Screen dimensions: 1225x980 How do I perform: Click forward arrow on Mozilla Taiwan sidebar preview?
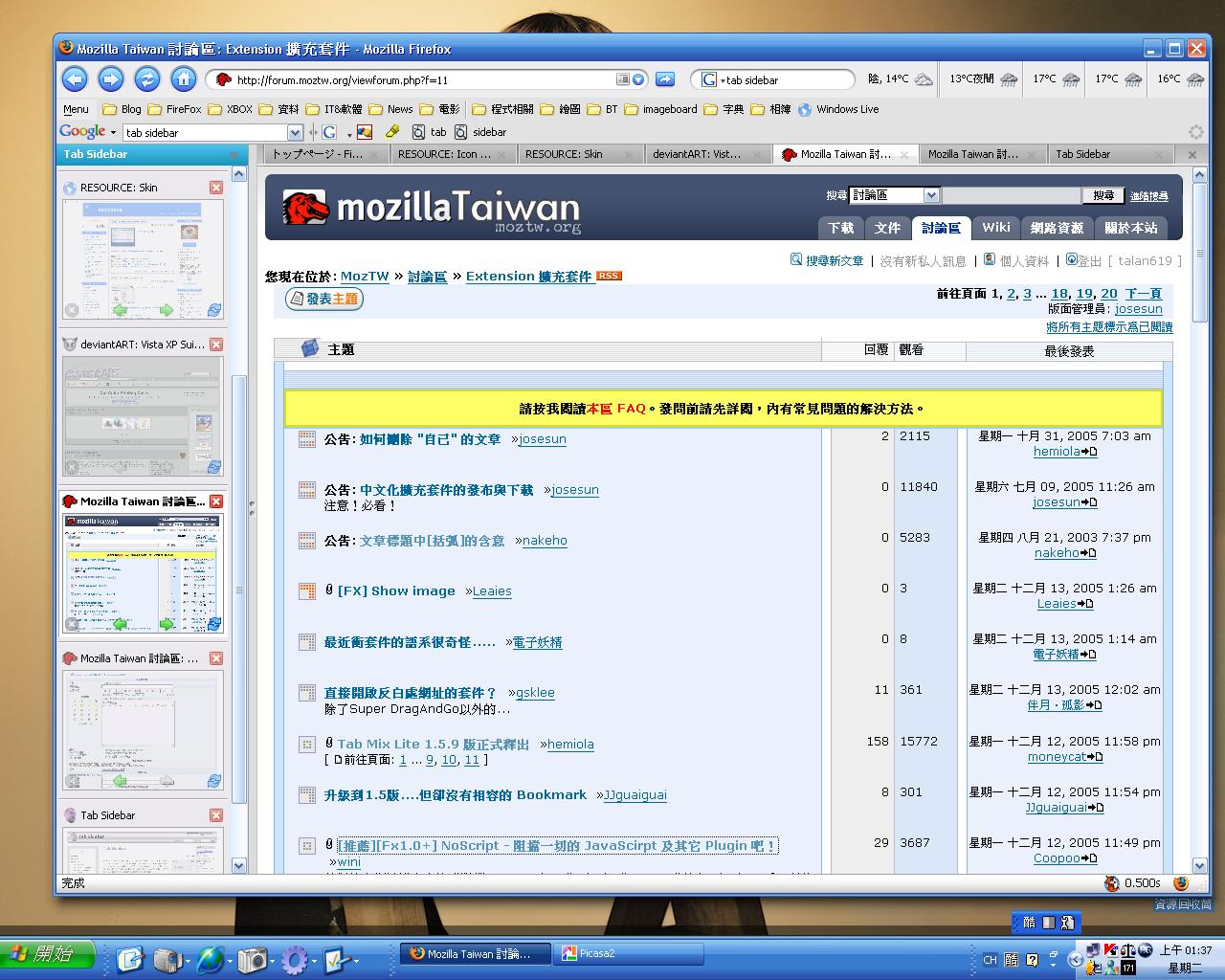[x=167, y=624]
